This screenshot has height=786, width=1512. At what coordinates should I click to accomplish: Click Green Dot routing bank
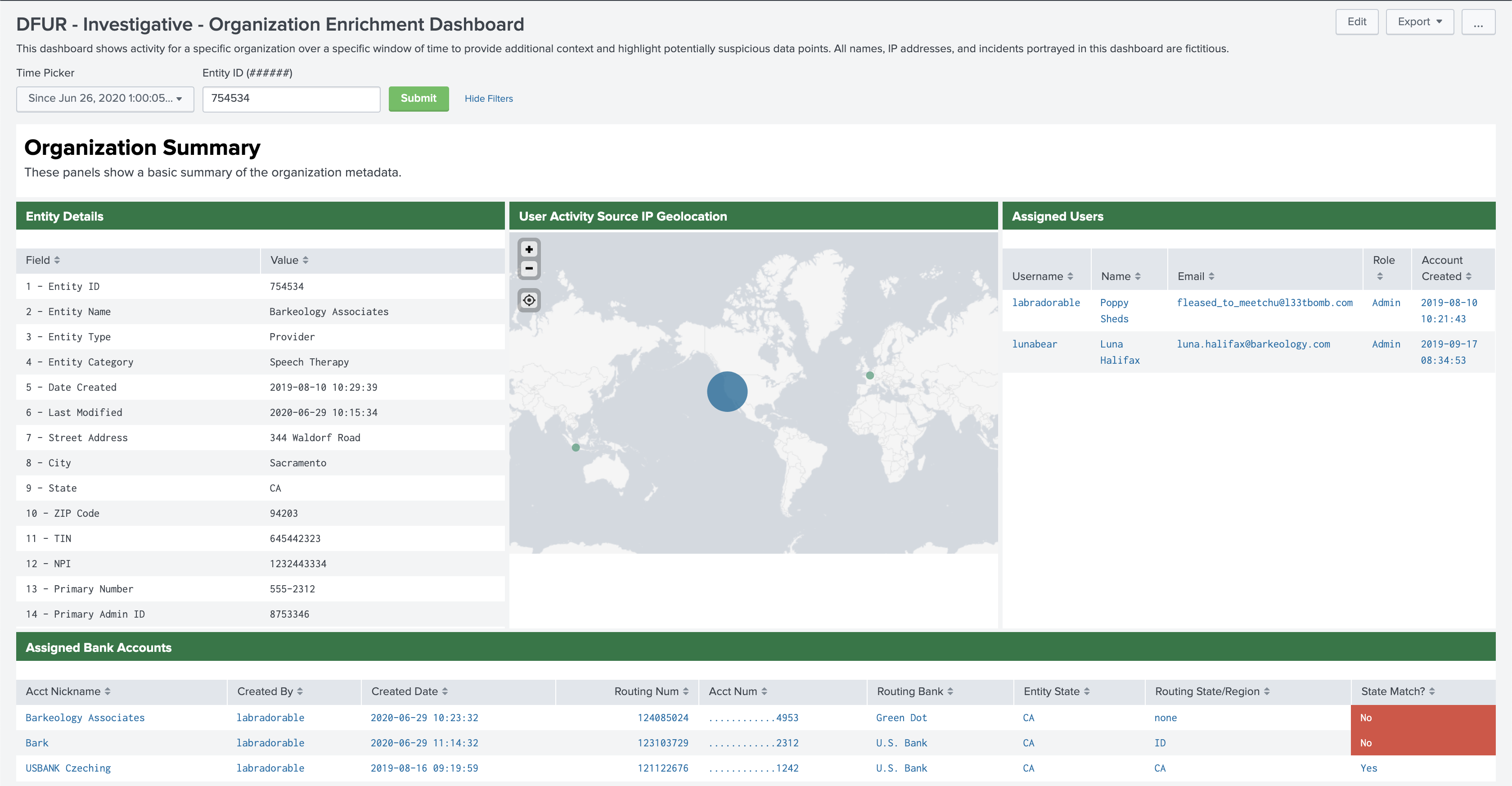[x=901, y=718]
